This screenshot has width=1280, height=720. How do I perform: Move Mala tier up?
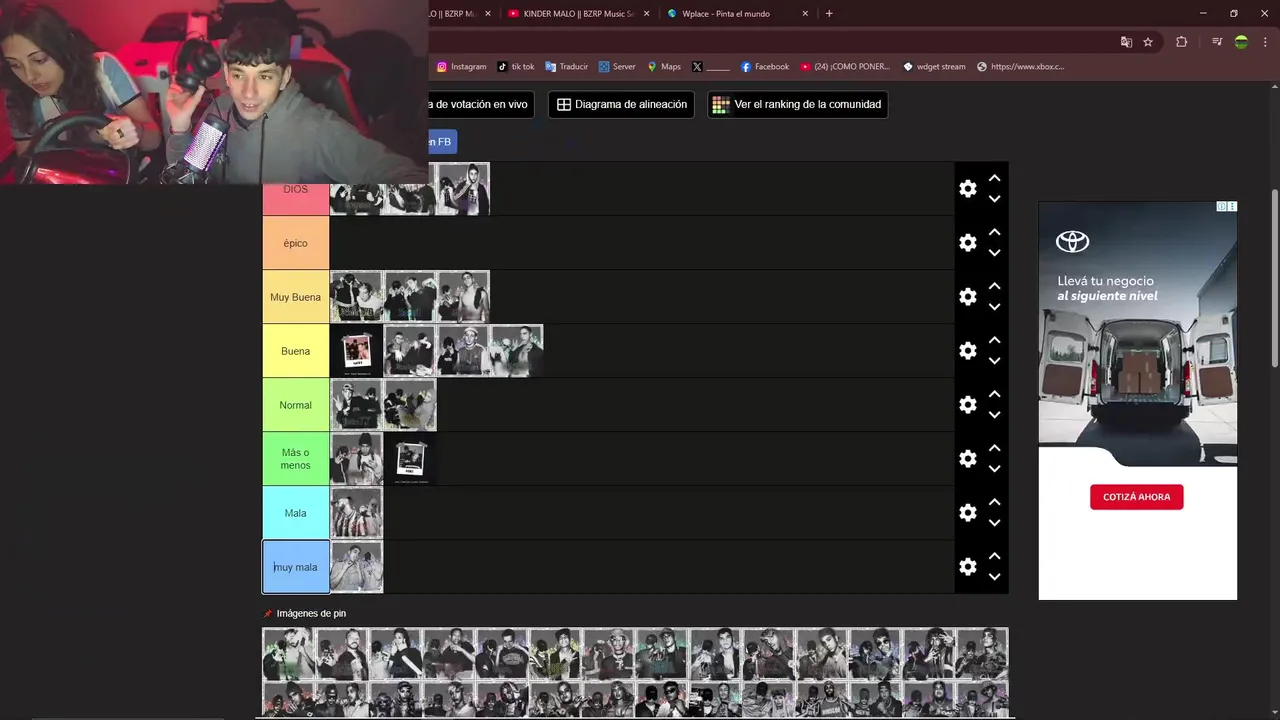[994, 502]
